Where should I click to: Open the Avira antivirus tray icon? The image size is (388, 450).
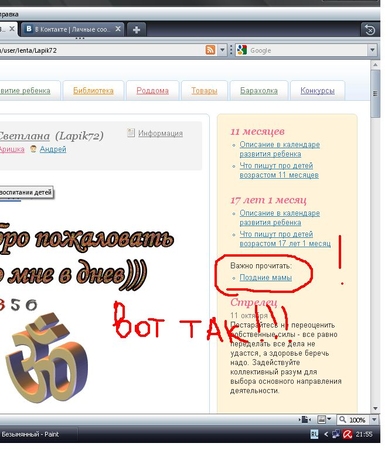(x=348, y=434)
